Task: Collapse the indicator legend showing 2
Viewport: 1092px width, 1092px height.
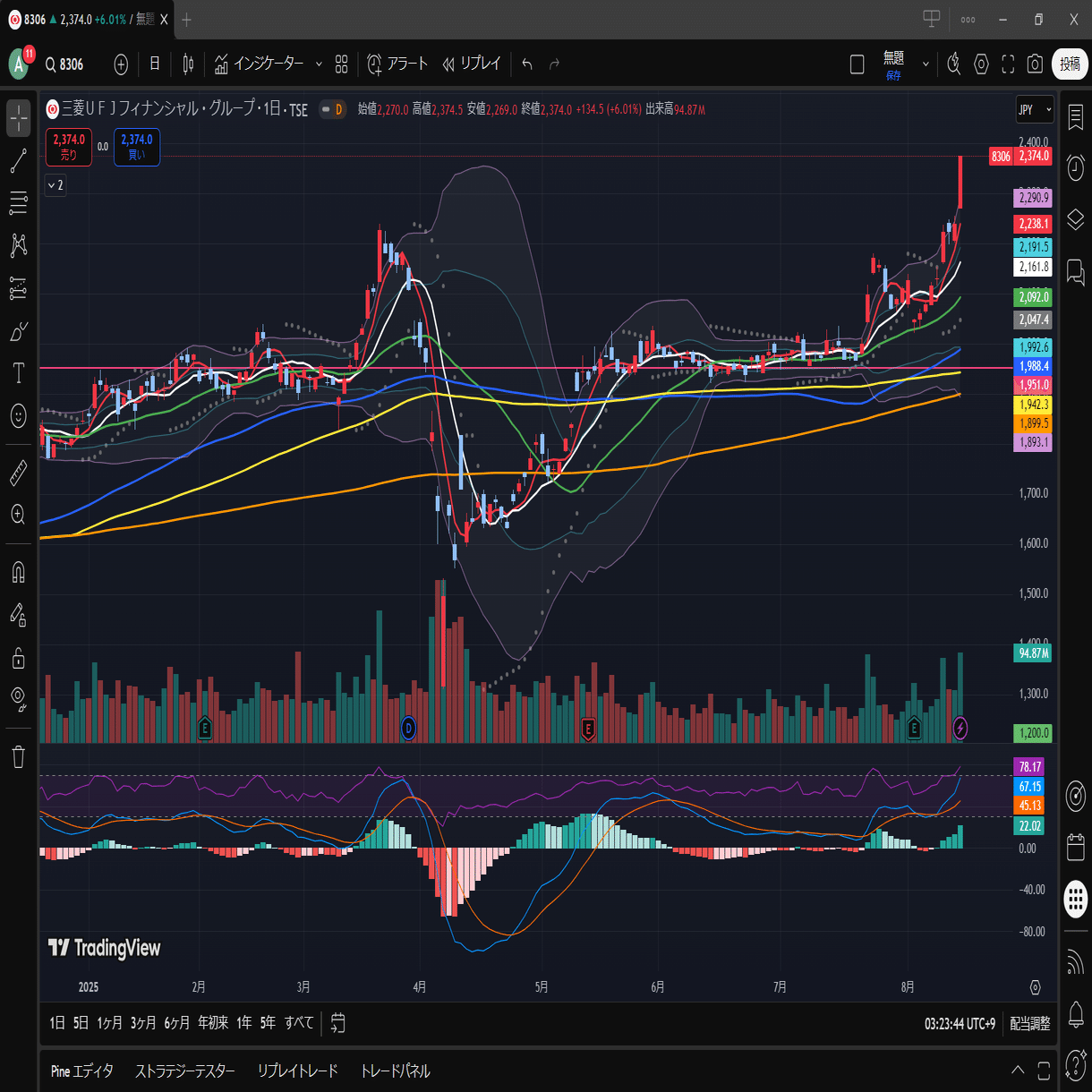Action: (55, 185)
